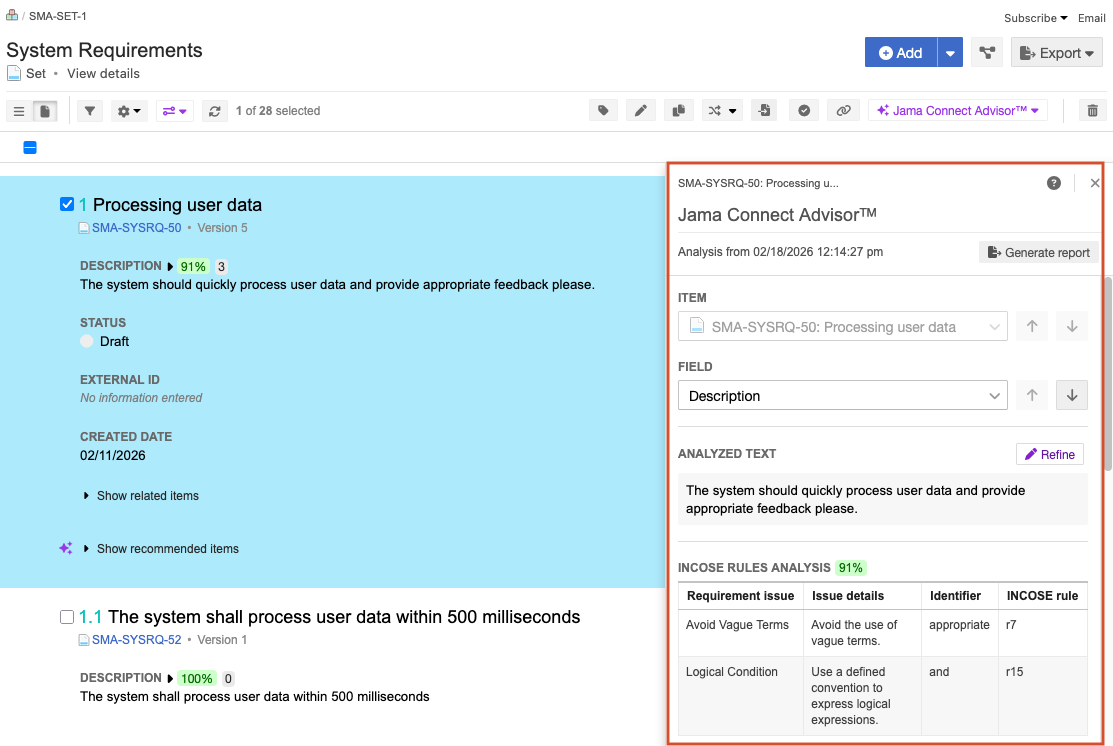The image size is (1113, 746).
Task: Click the pencil edit icon in toolbar
Action: click(x=640, y=111)
